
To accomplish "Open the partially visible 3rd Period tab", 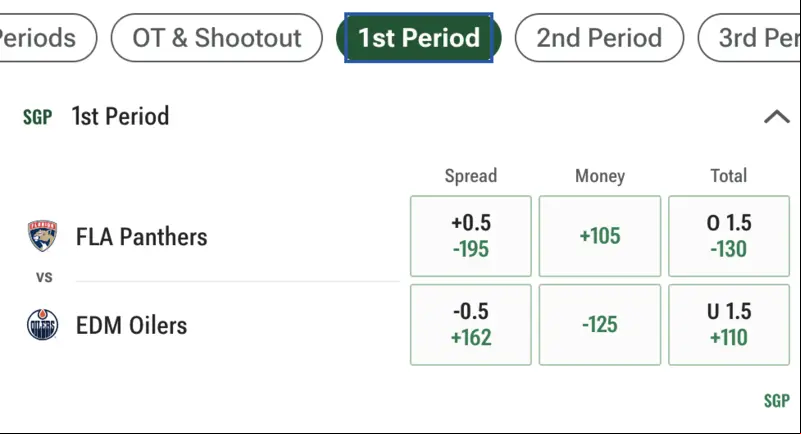I will pyautogui.click(x=749, y=38).
